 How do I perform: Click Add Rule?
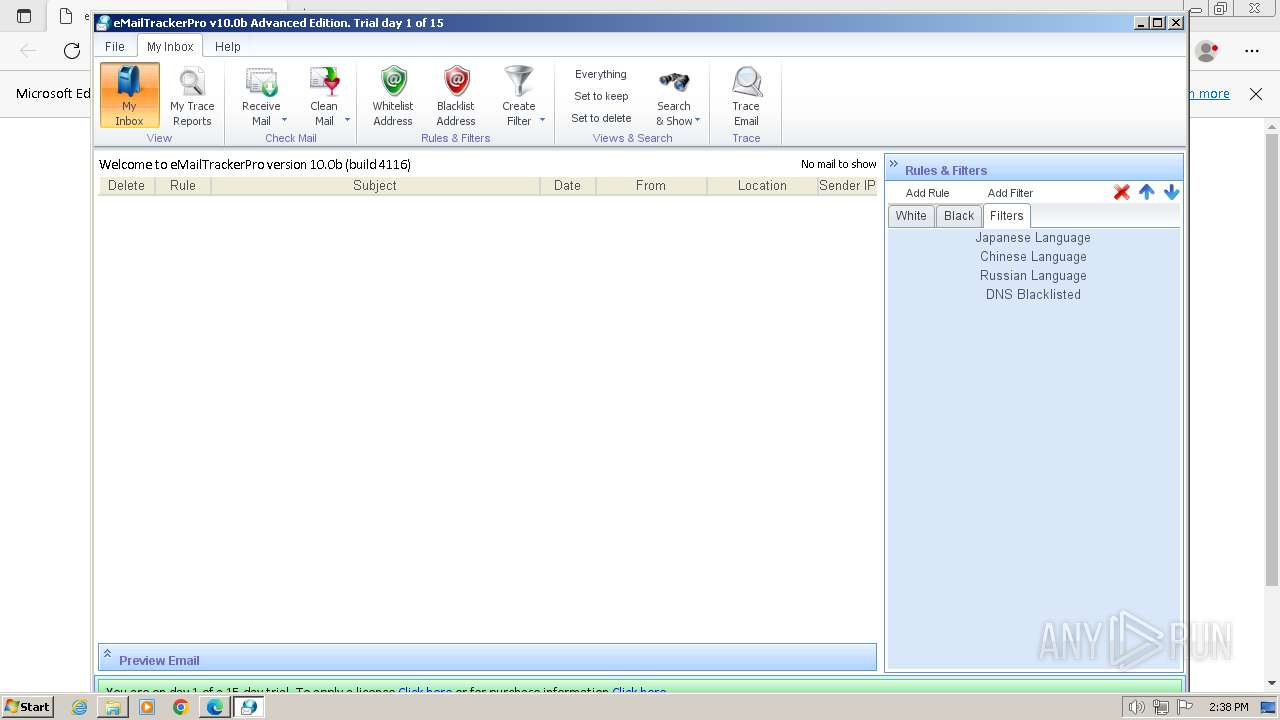click(x=927, y=193)
